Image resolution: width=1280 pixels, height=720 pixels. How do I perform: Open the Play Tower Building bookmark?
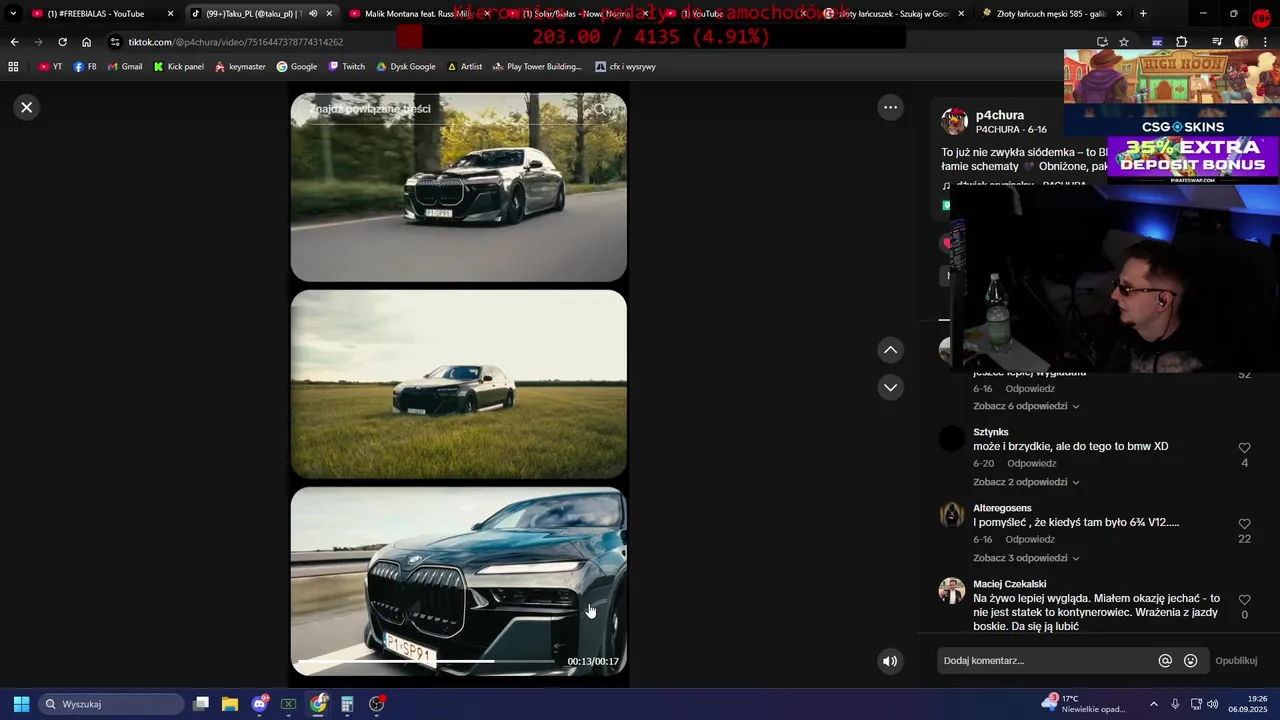(537, 67)
